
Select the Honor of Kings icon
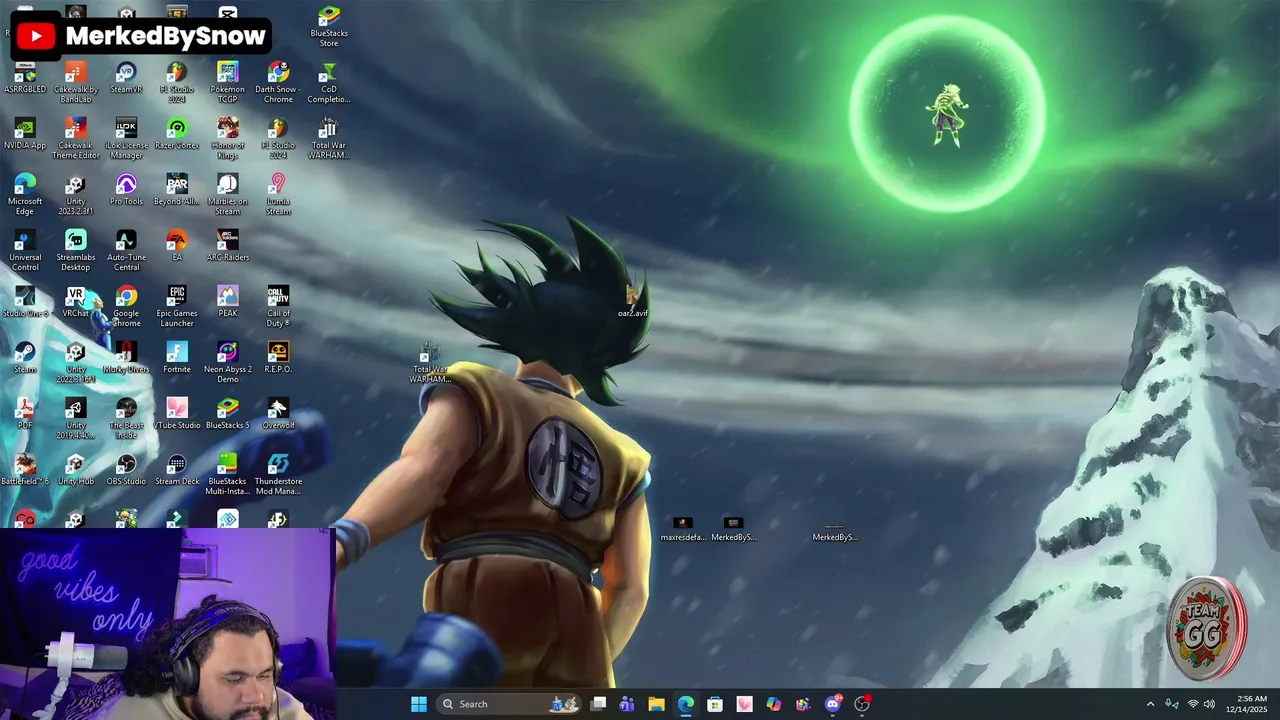(228, 139)
